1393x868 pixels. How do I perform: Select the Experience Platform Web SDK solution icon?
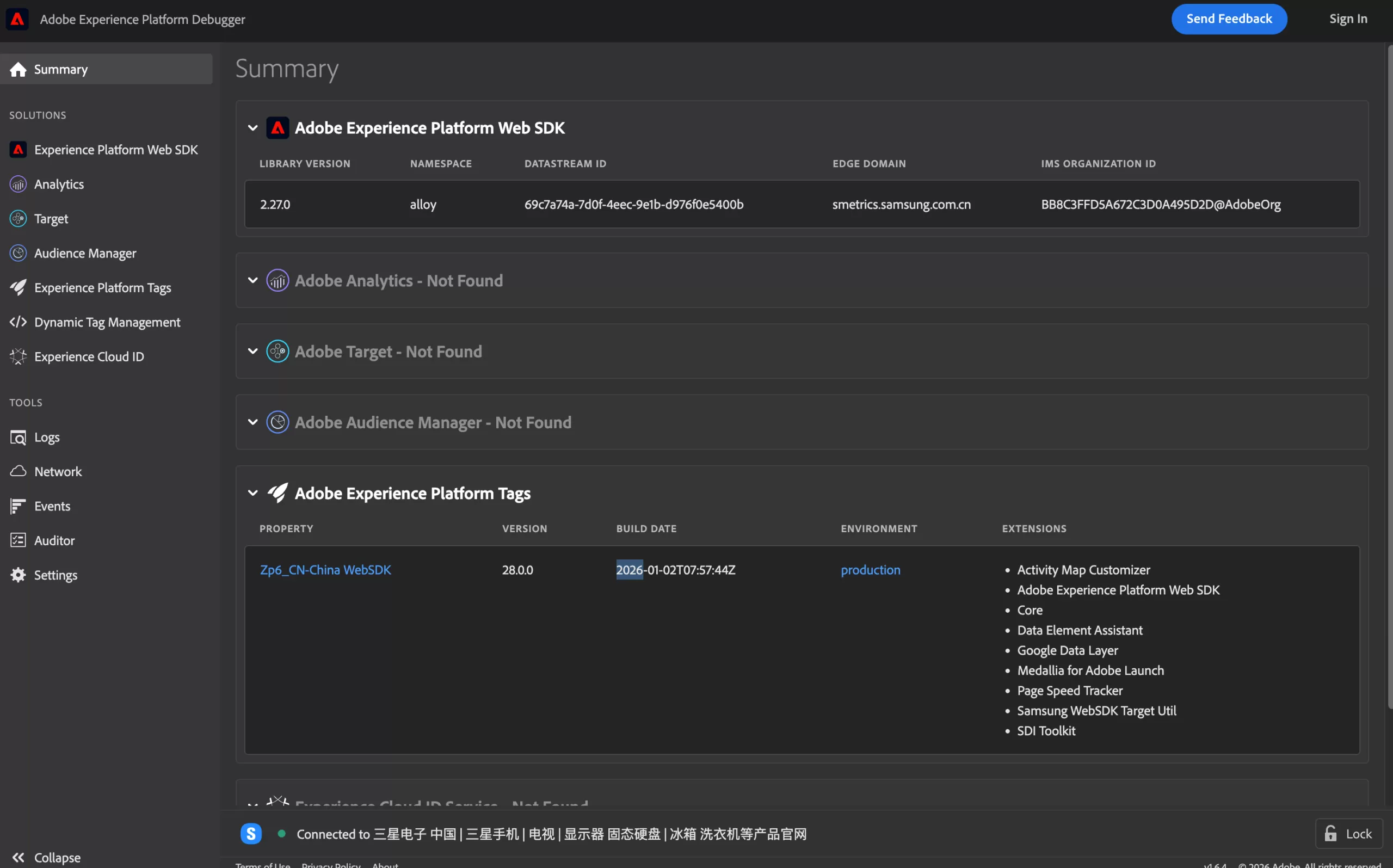[18, 149]
